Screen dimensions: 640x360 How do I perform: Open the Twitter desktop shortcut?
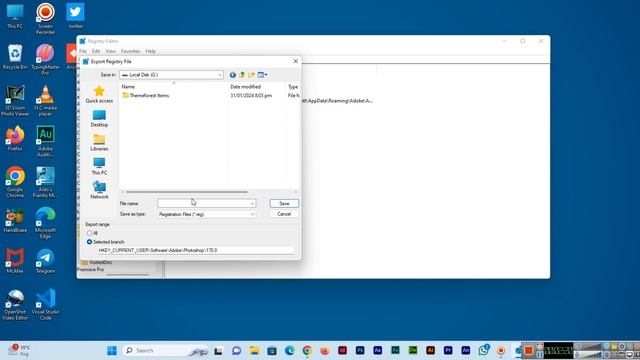pos(76,16)
